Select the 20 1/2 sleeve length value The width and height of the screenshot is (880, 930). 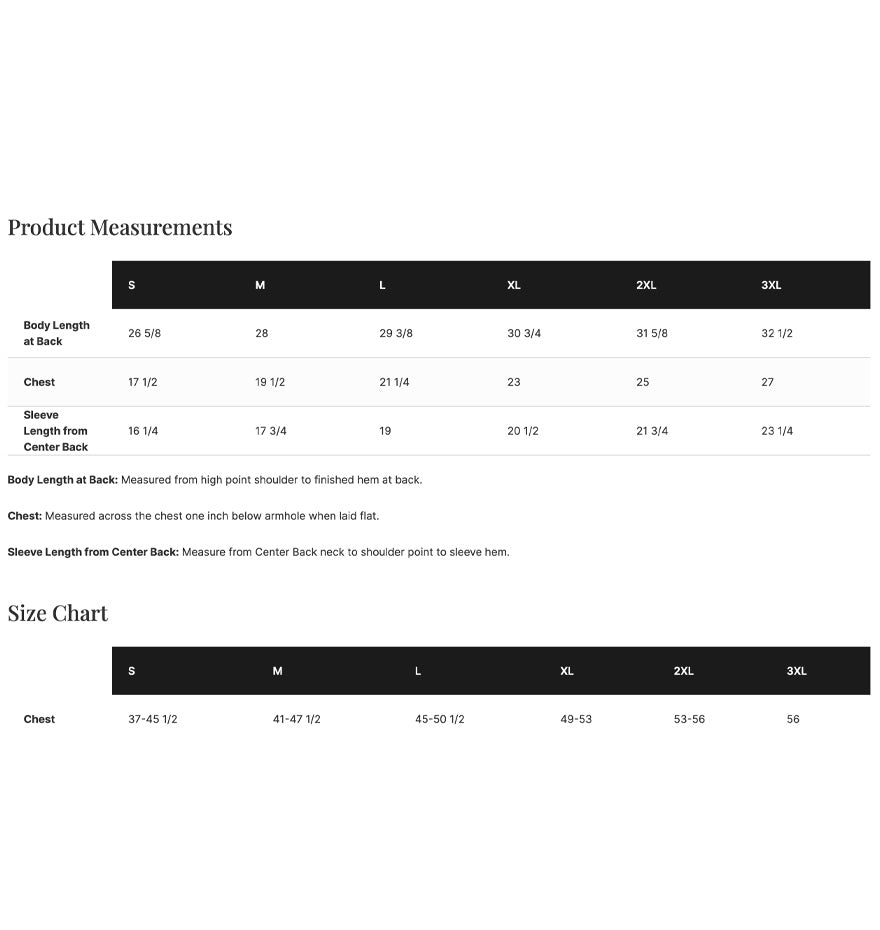coord(522,431)
